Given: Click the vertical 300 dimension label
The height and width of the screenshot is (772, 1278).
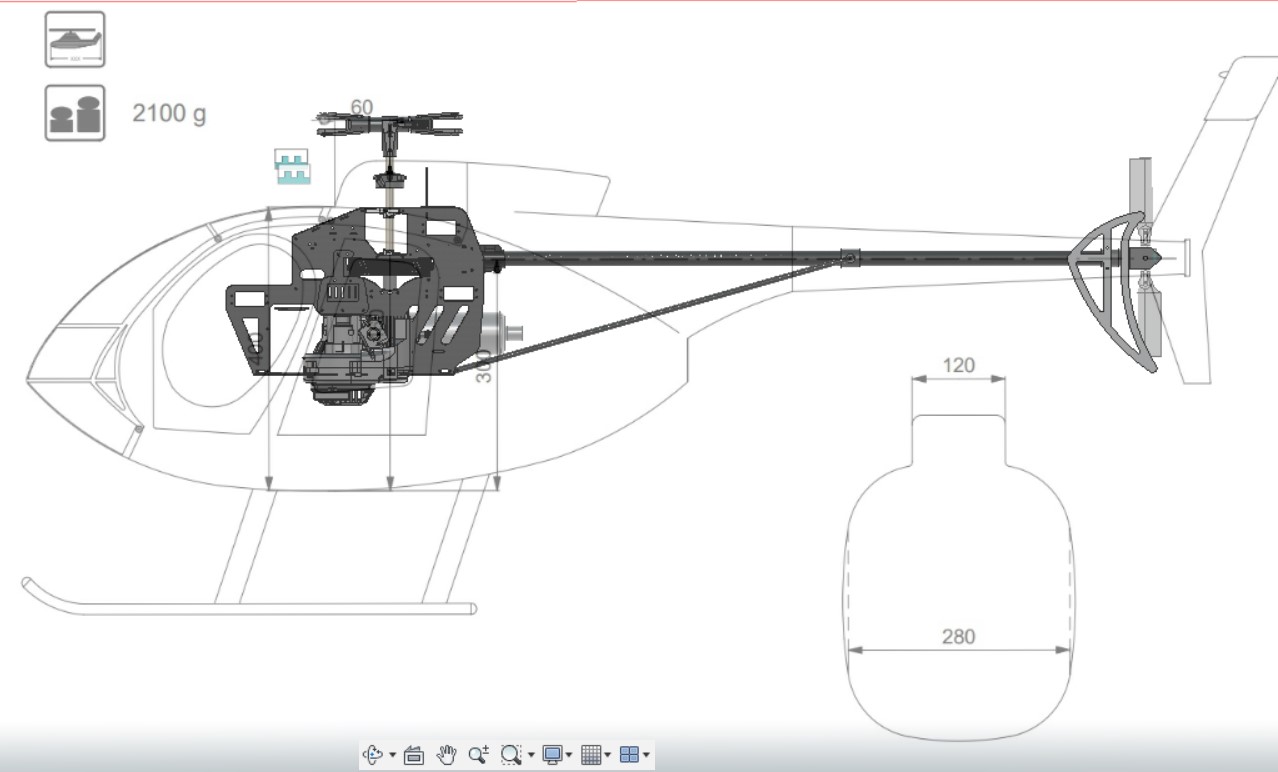Looking at the screenshot, I should [x=483, y=368].
